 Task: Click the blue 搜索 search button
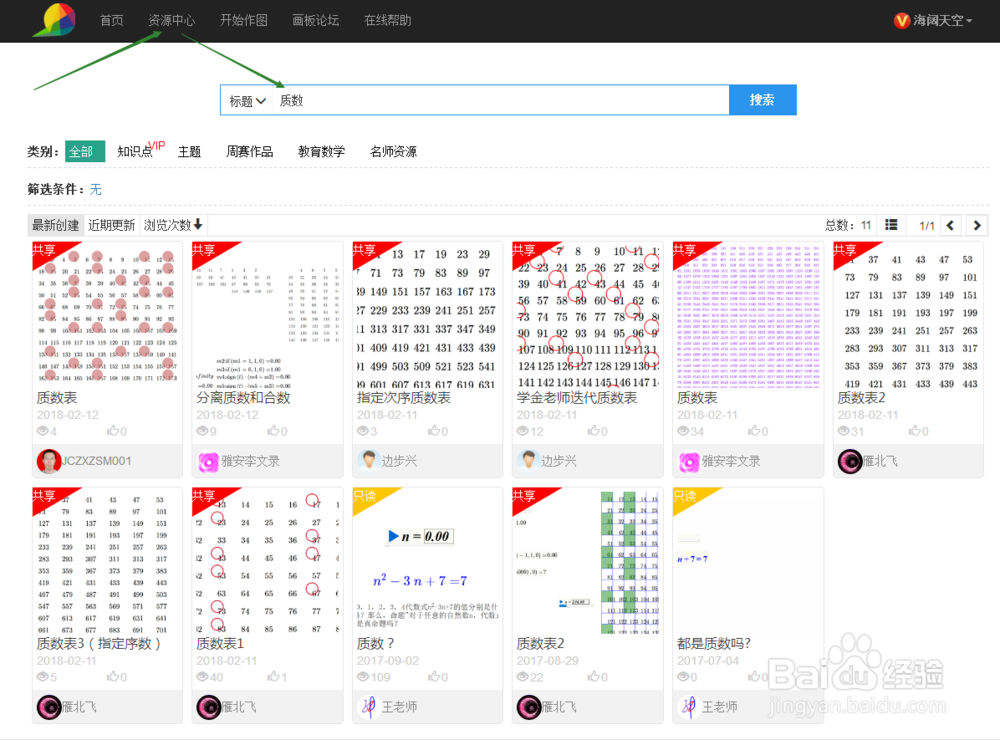(x=762, y=100)
